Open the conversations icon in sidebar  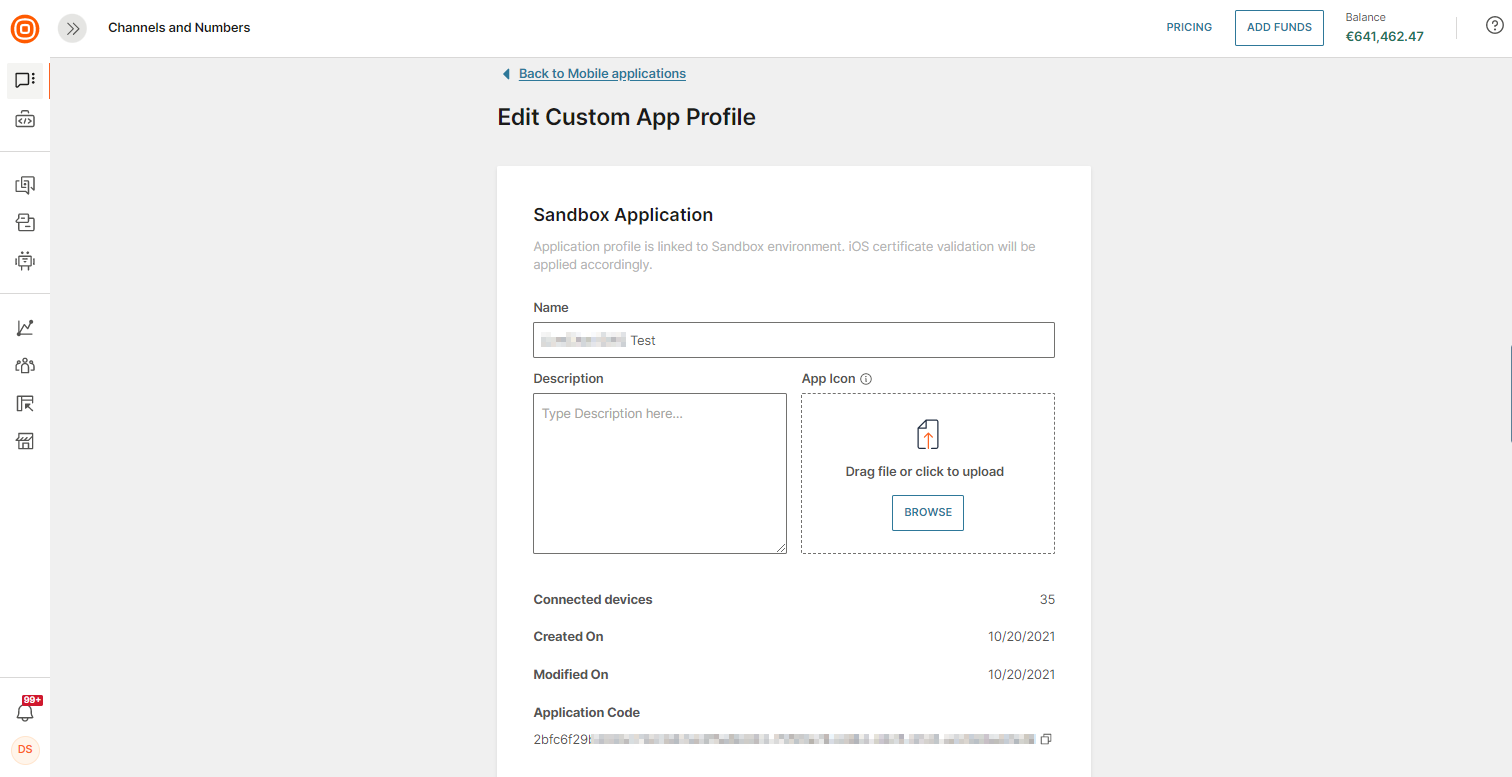point(25,185)
